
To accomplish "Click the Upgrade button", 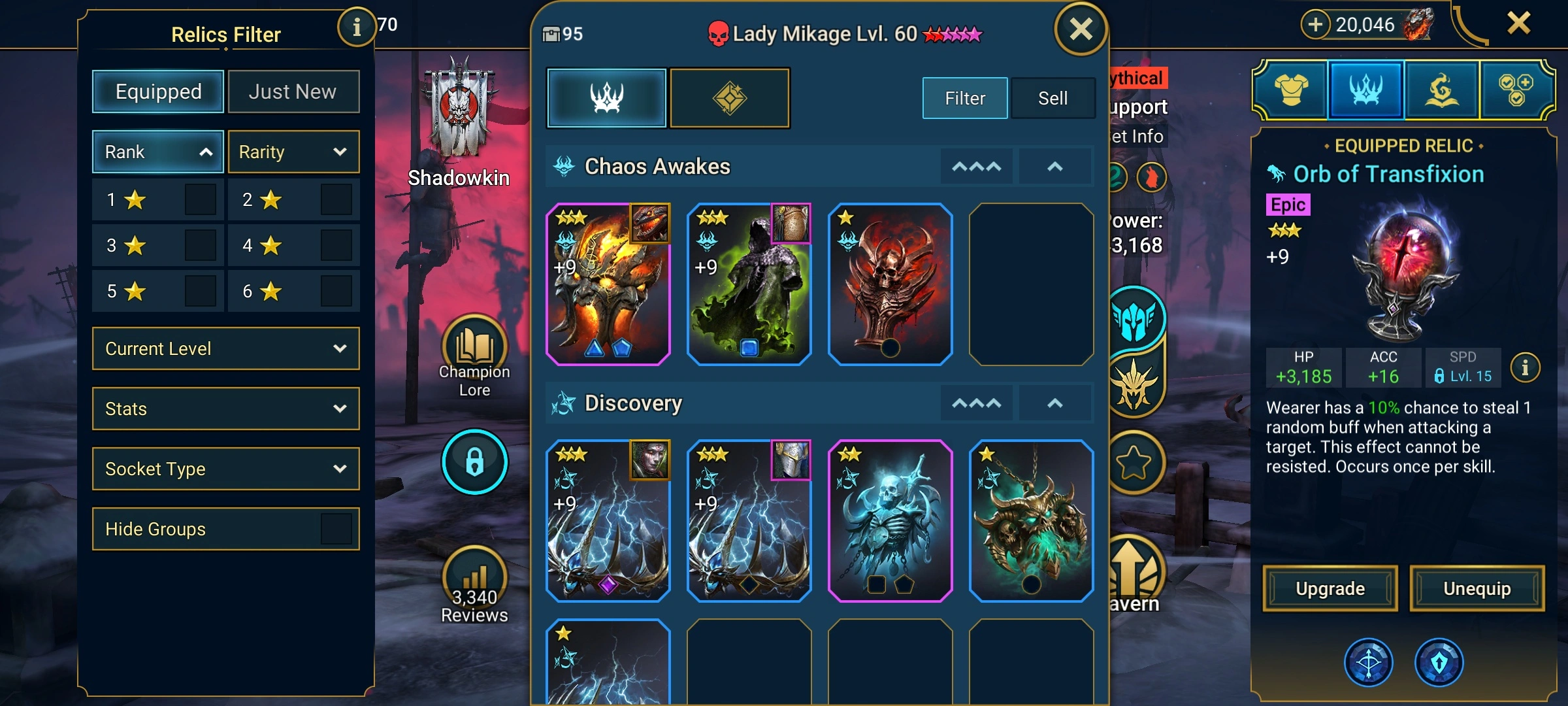I will point(1330,588).
